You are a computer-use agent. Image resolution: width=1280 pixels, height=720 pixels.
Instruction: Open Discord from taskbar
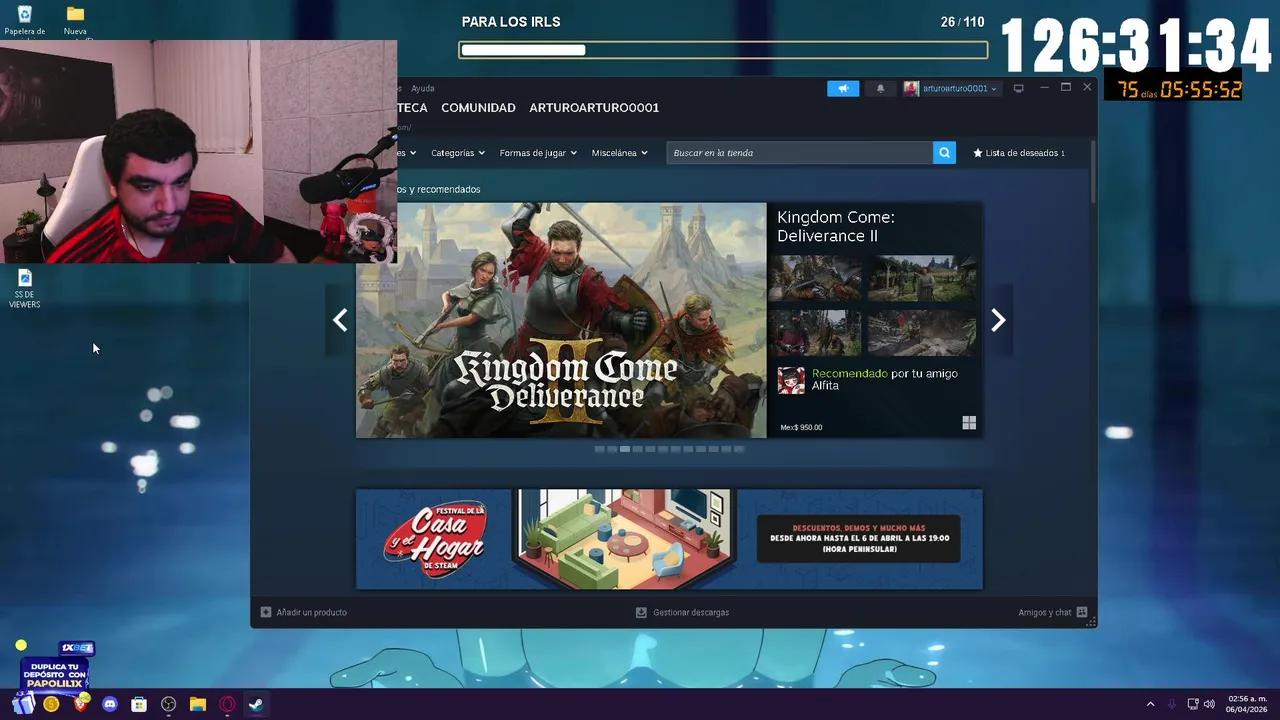(x=110, y=704)
